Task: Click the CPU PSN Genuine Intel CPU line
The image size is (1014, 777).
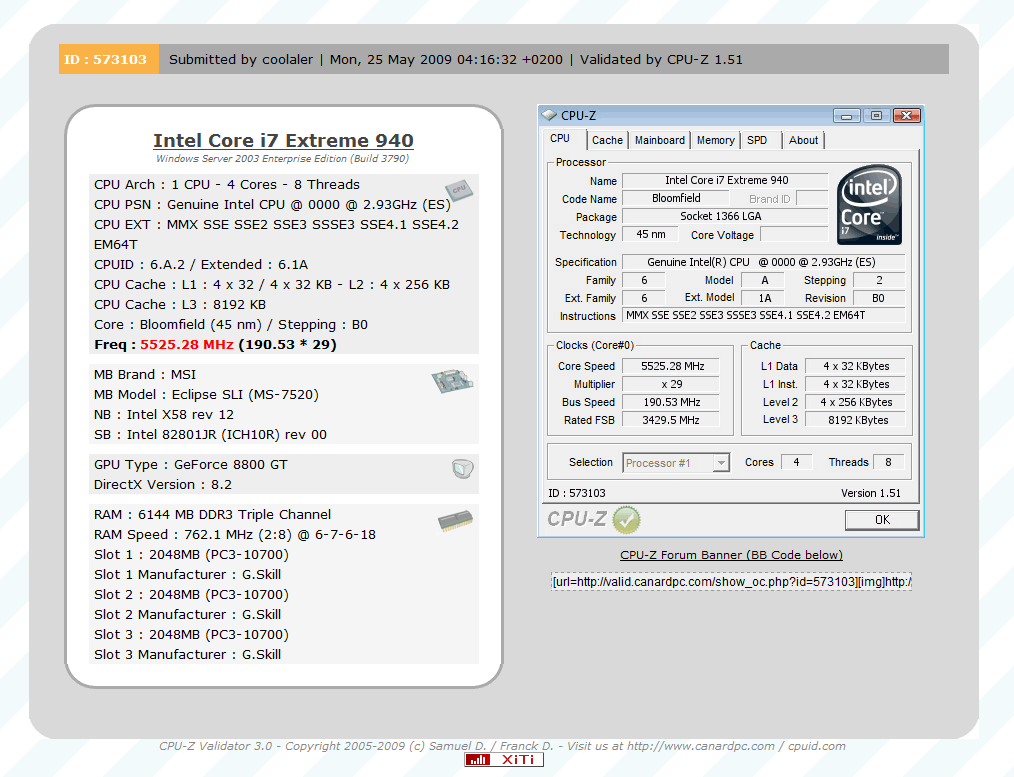Action: (x=272, y=204)
